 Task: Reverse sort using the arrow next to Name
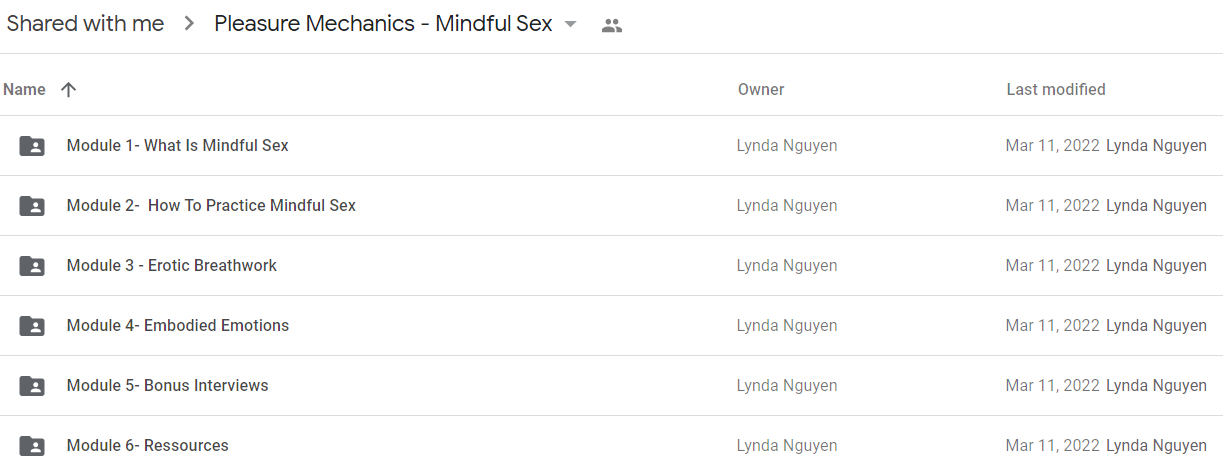(x=68, y=89)
